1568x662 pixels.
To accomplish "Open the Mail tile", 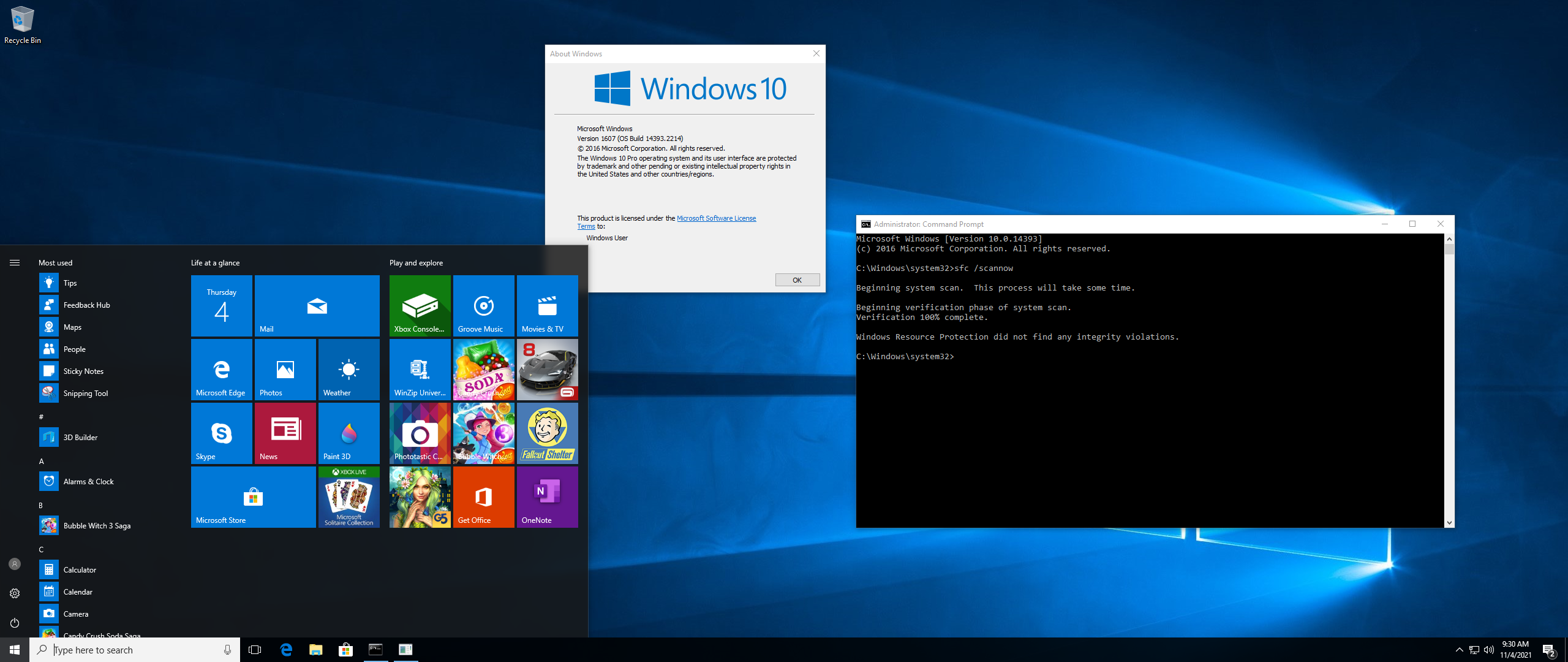I will (x=317, y=305).
